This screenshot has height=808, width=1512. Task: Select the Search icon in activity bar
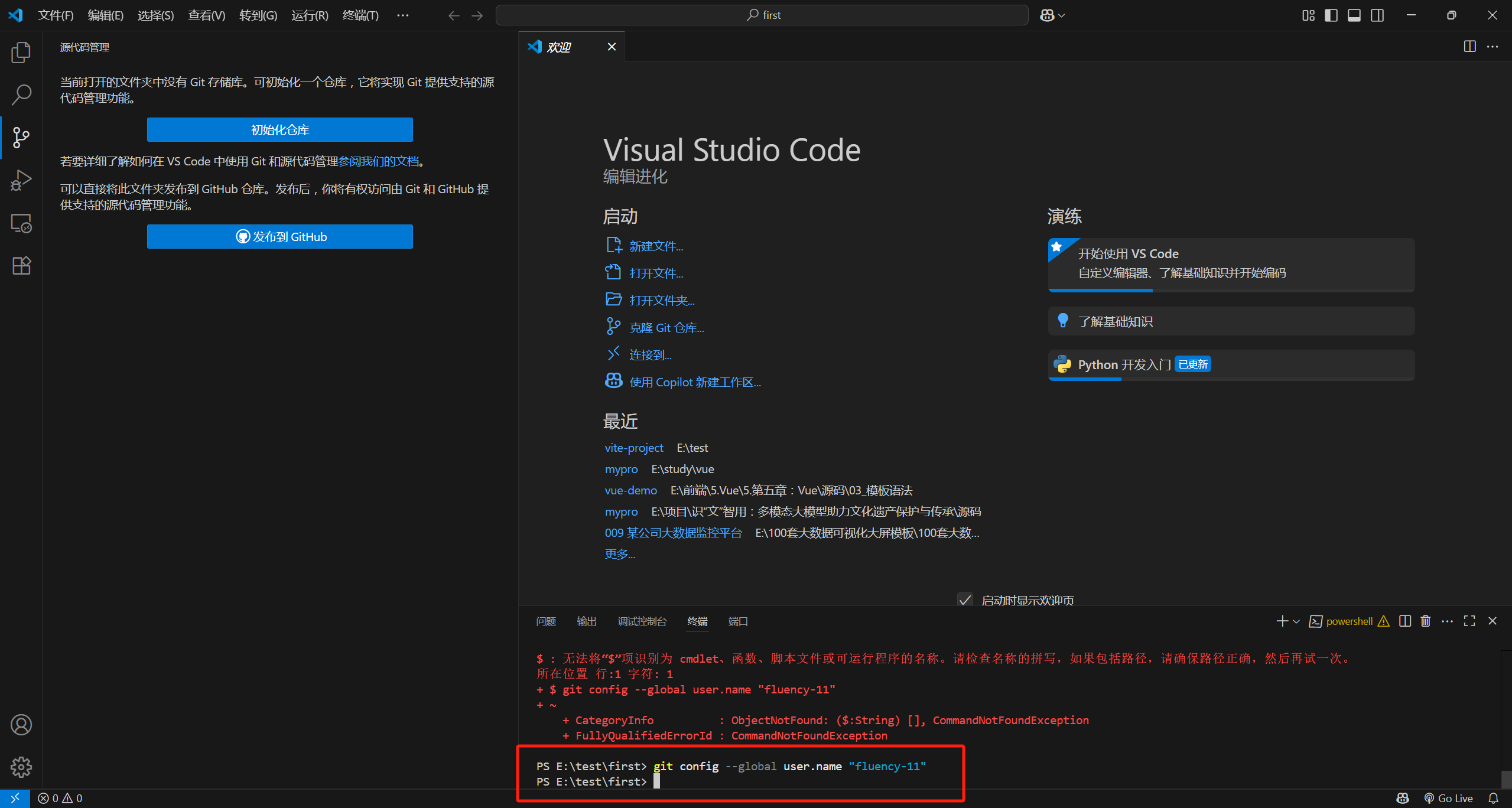pyautogui.click(x=21, y=94)
